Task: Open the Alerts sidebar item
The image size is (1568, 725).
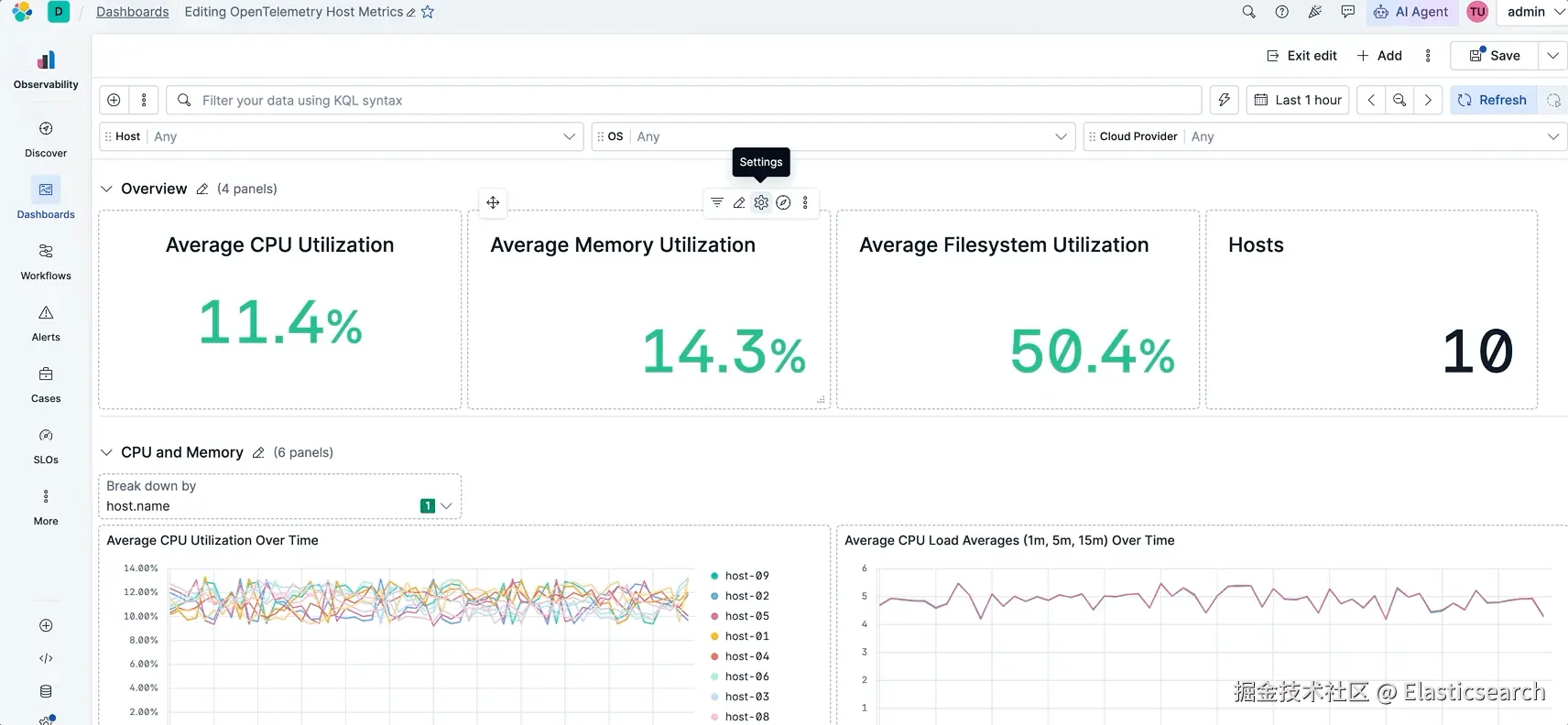Action: click(46, 324)
